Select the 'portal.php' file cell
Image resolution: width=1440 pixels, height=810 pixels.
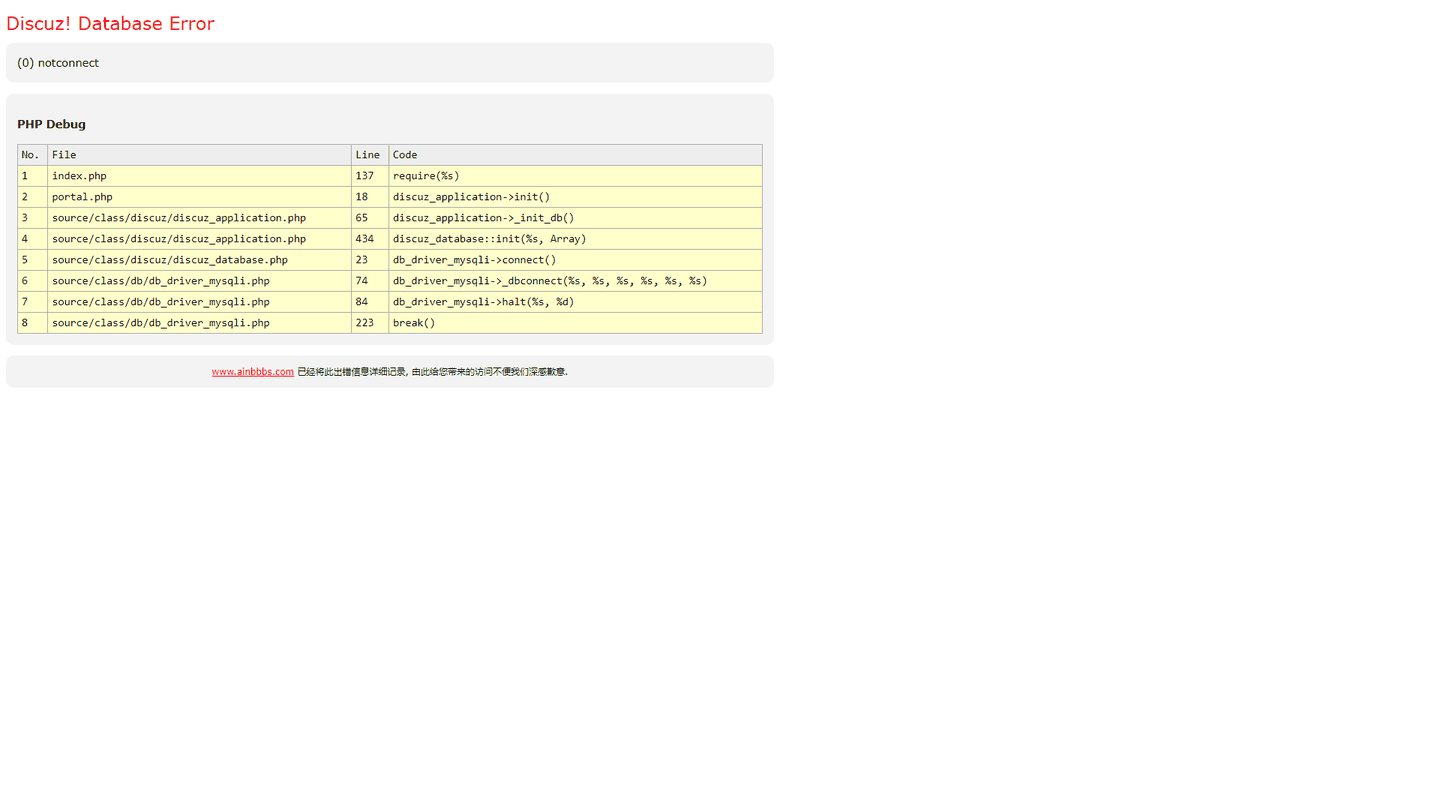199,197
